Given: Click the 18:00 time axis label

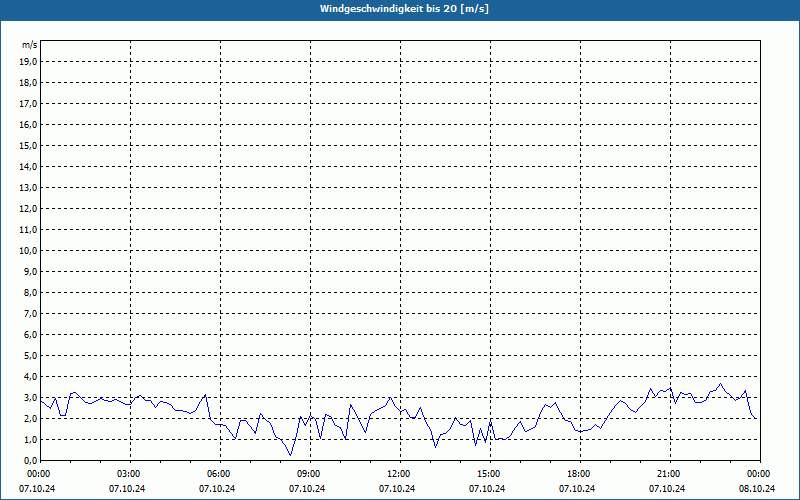Looking at the screenshot, I should (x=580, y=474).
